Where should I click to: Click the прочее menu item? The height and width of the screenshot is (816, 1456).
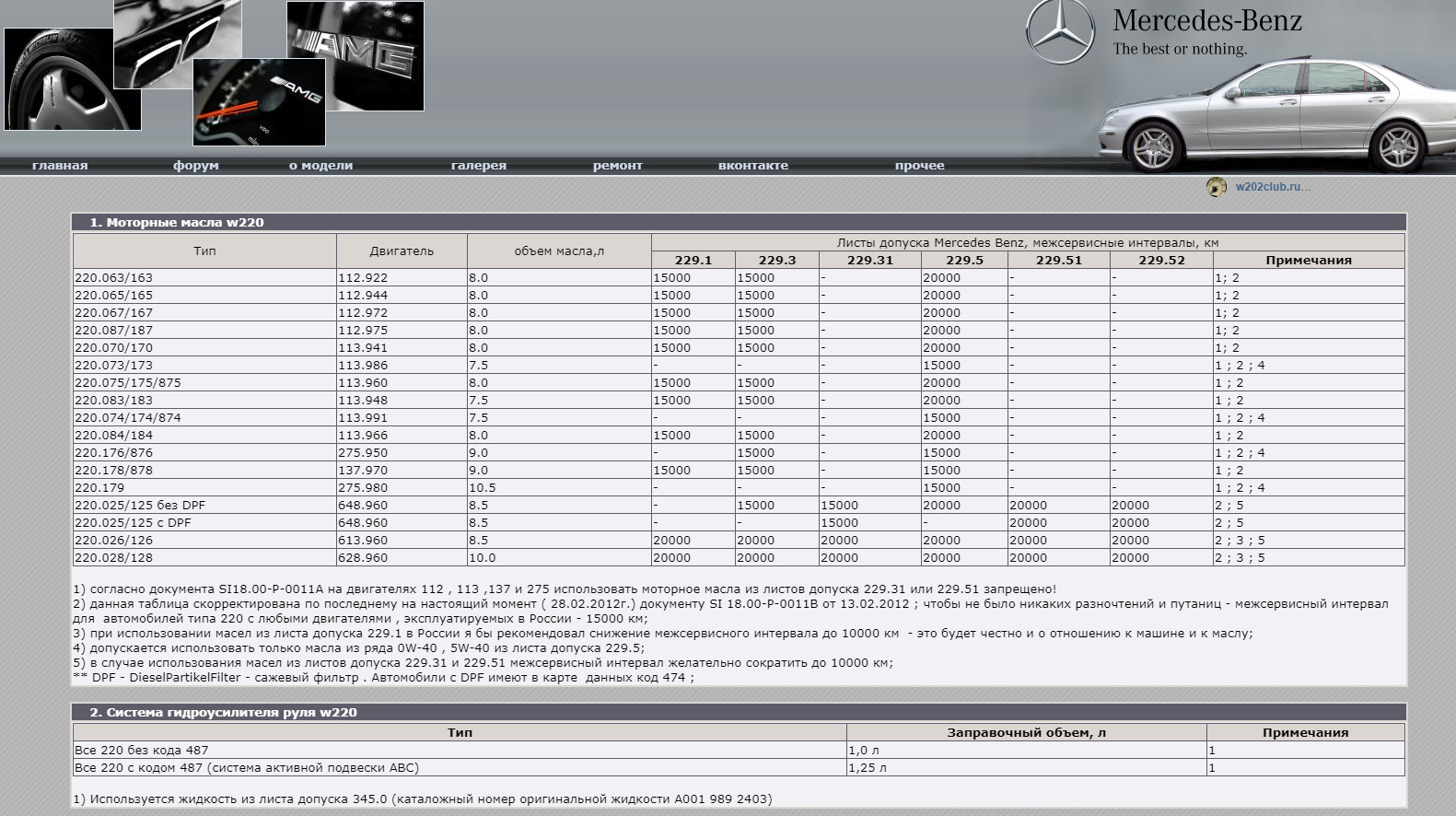[x=920, y=166]
